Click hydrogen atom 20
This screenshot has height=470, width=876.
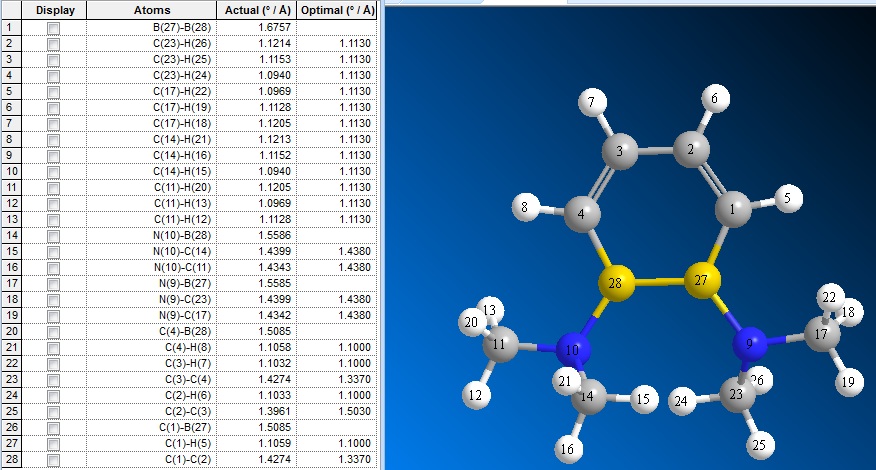coord(472,322)
